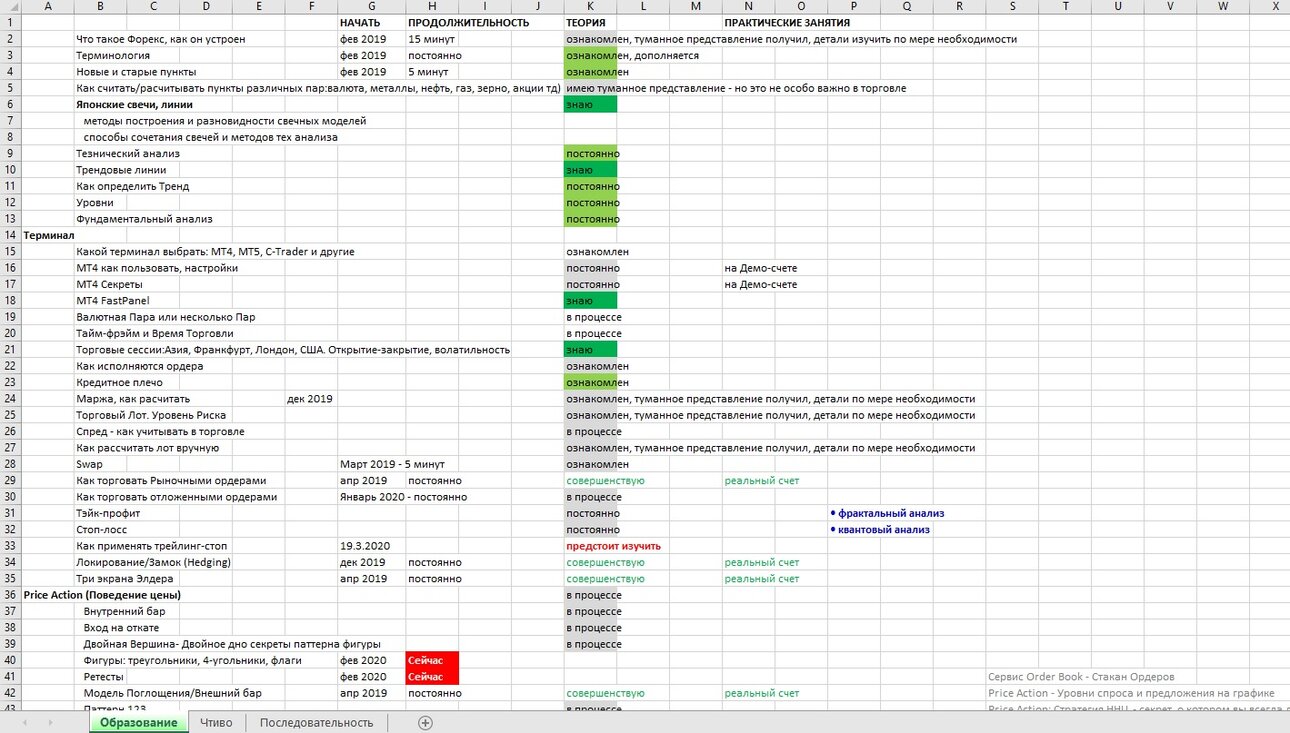
Task: Select column A by its header
Action: click(48, 7)
